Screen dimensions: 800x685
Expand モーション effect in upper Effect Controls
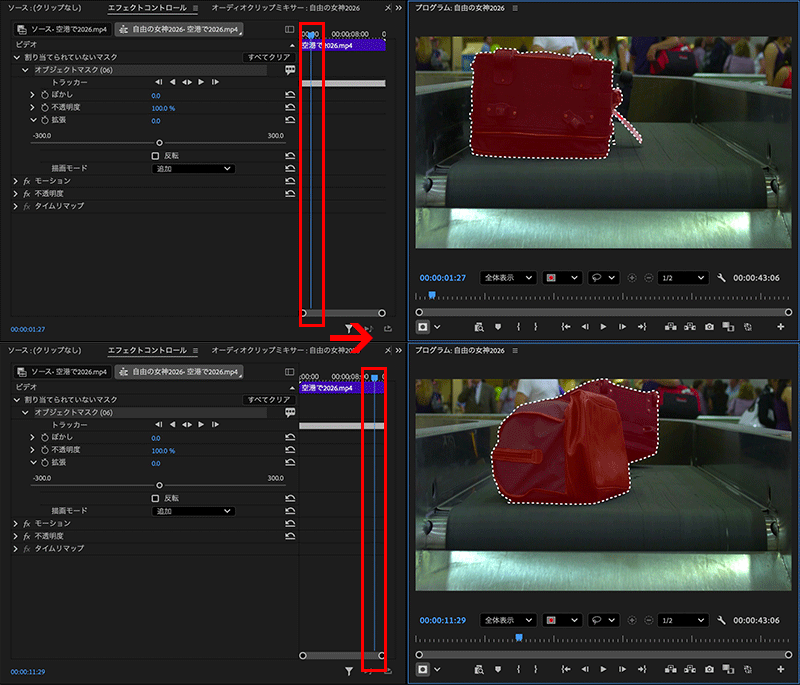tap(16, 181)
